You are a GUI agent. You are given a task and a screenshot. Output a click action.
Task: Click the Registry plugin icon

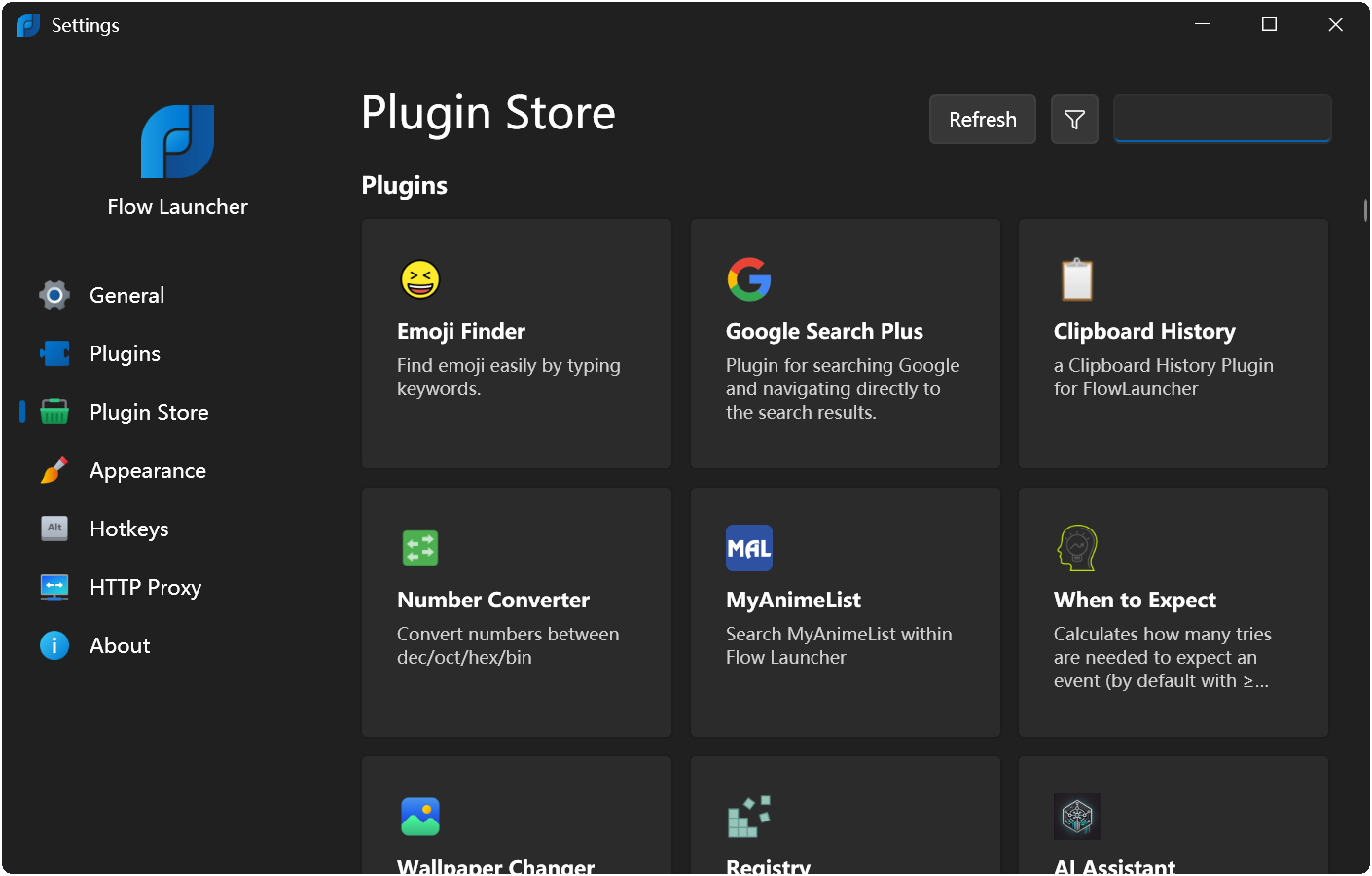[x=748, y=816]
